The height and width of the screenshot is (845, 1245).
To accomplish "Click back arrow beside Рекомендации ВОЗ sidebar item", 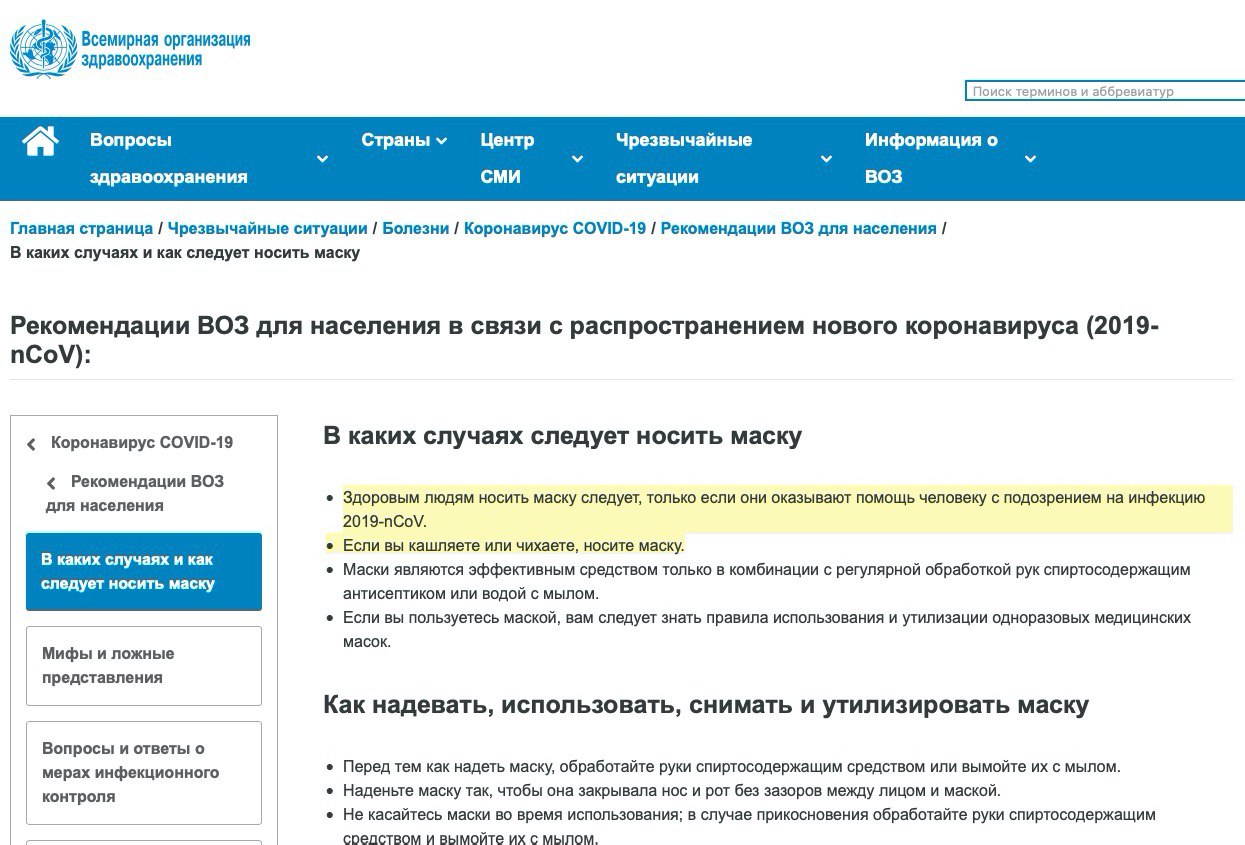I will [52, 484].
